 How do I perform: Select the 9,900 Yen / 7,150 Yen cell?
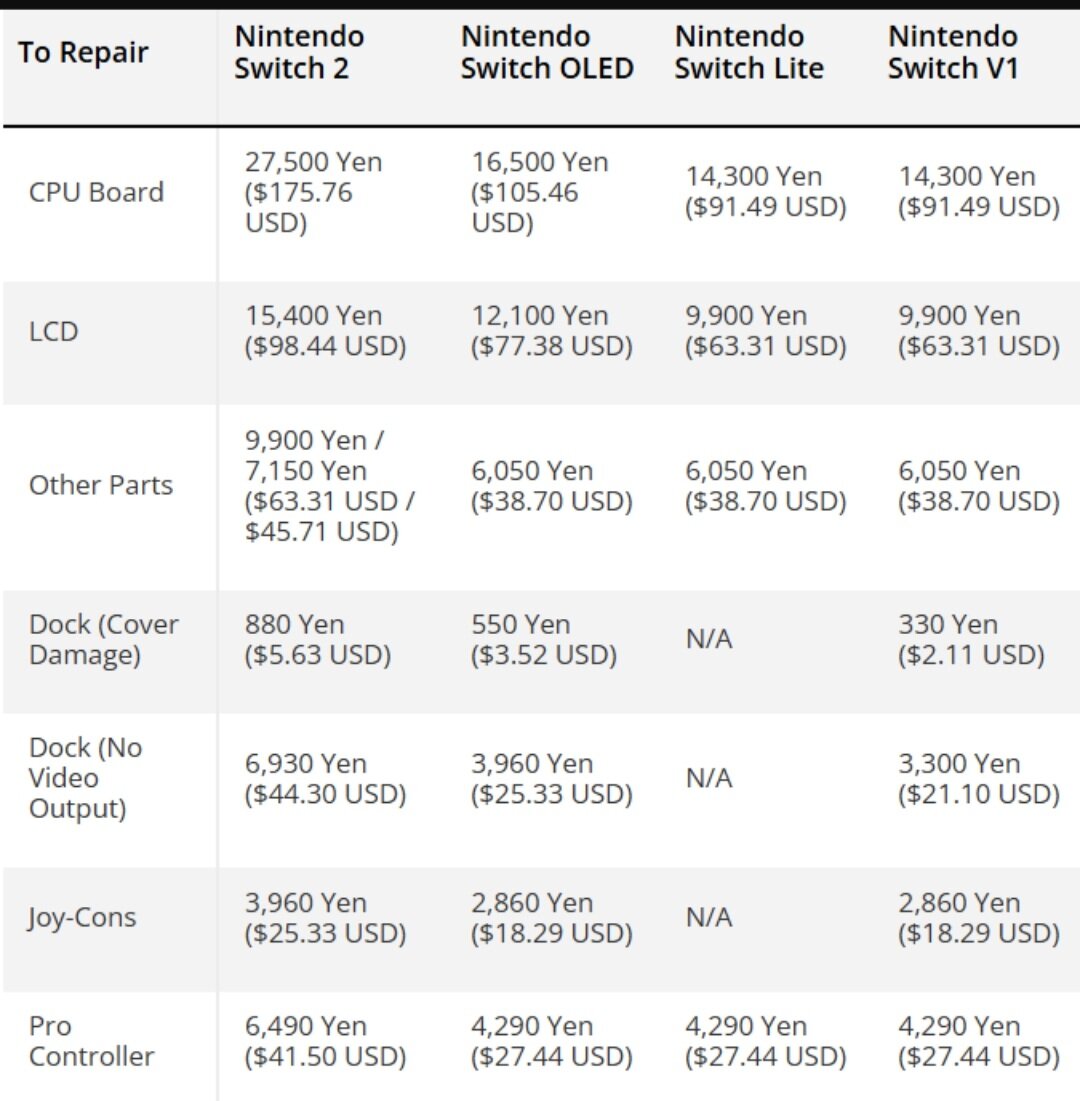point(329,485)
